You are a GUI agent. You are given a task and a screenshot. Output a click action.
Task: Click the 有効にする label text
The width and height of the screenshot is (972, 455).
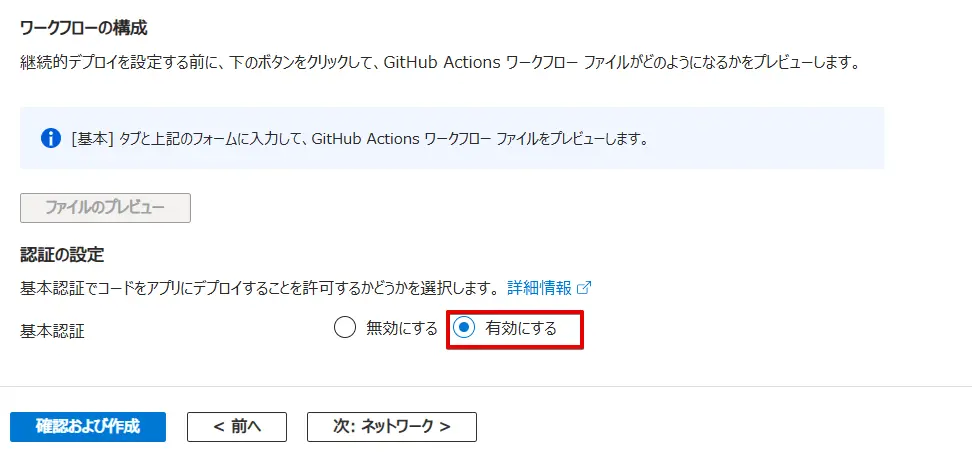pos(520,328)
